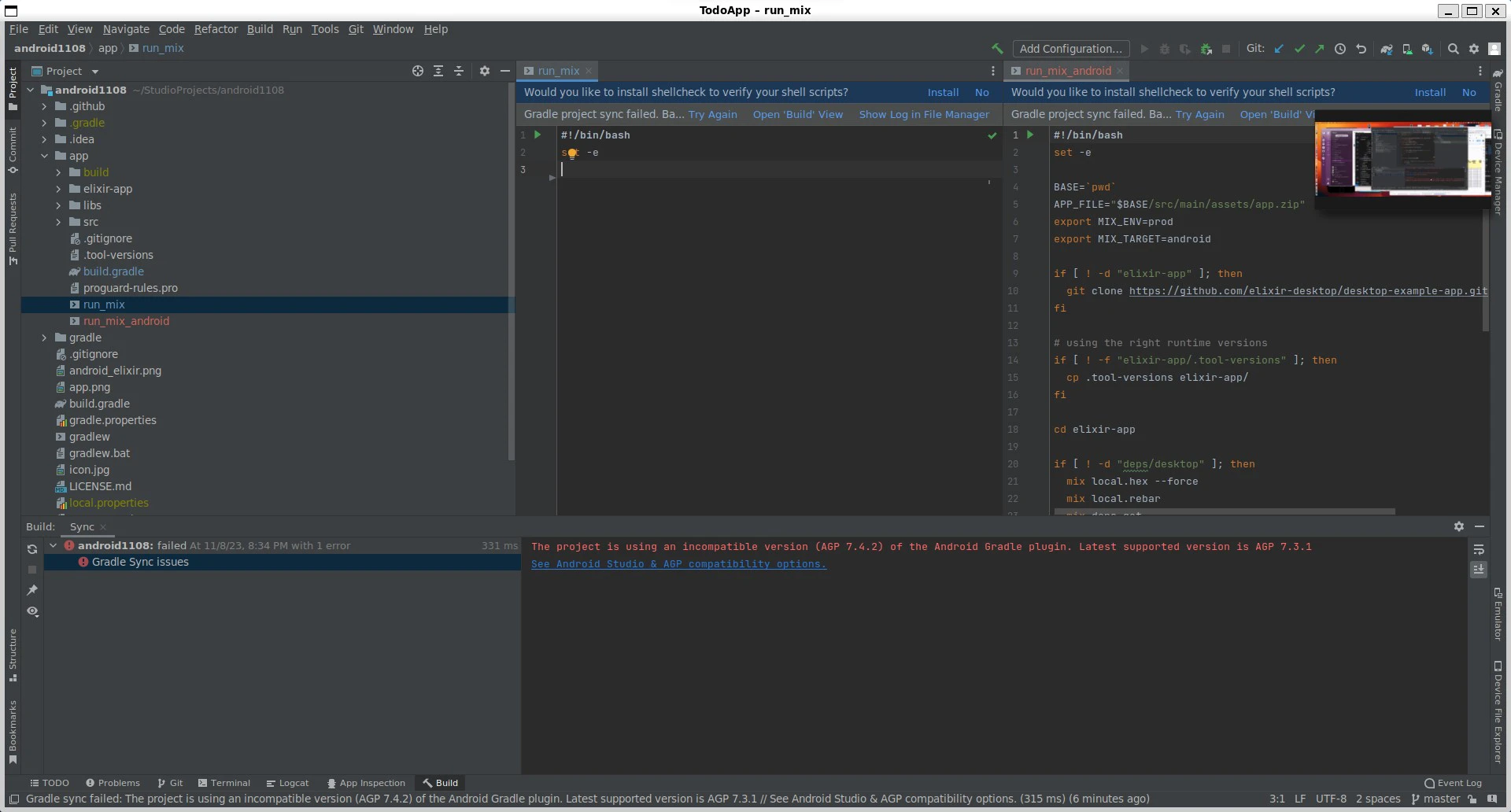Open the Terminal tool window tab
Image resolution: width=1511 pixels, height=812 pixels.
(224, 783)
